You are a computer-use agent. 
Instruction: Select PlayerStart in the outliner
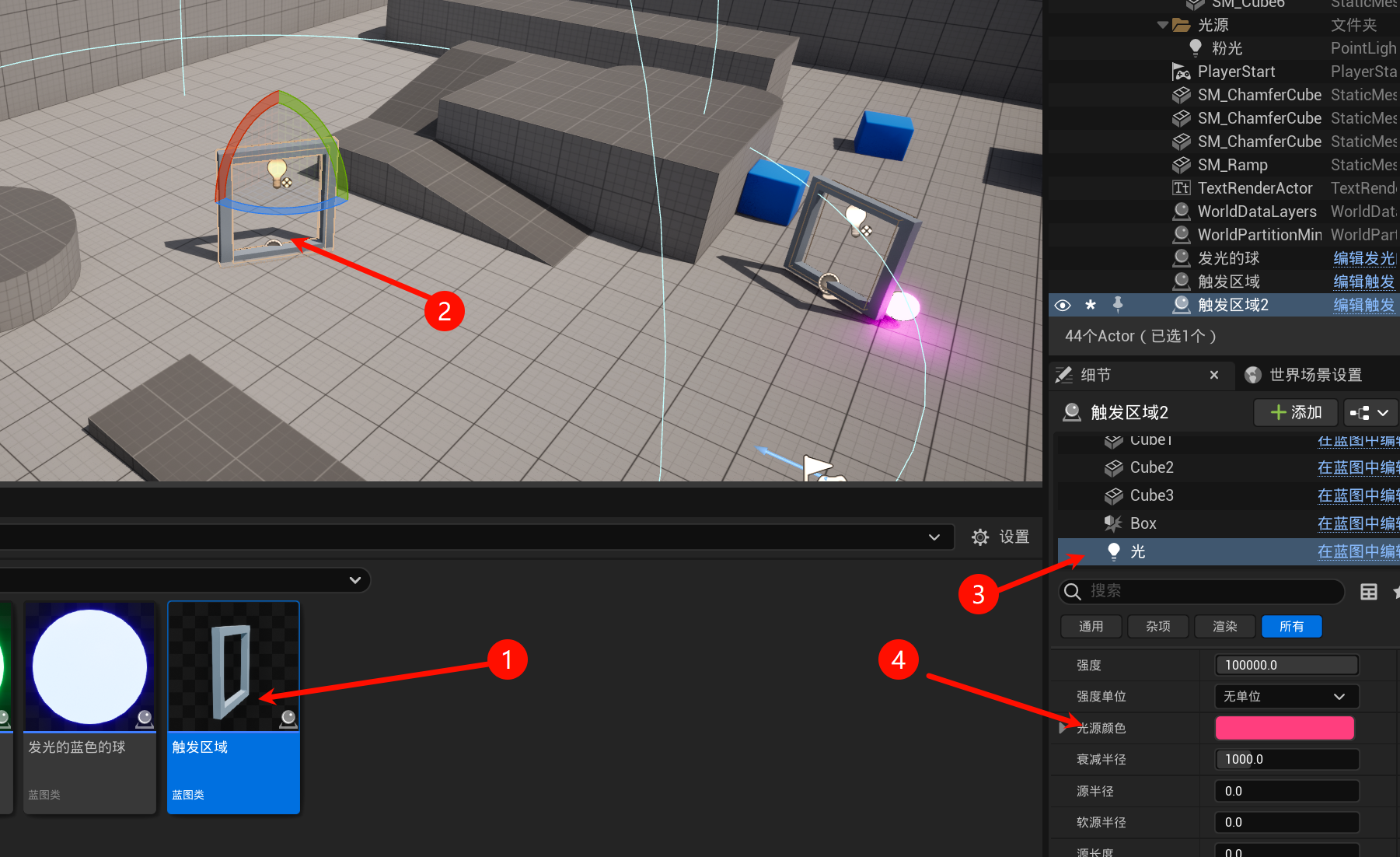(x=1236, y=72)
